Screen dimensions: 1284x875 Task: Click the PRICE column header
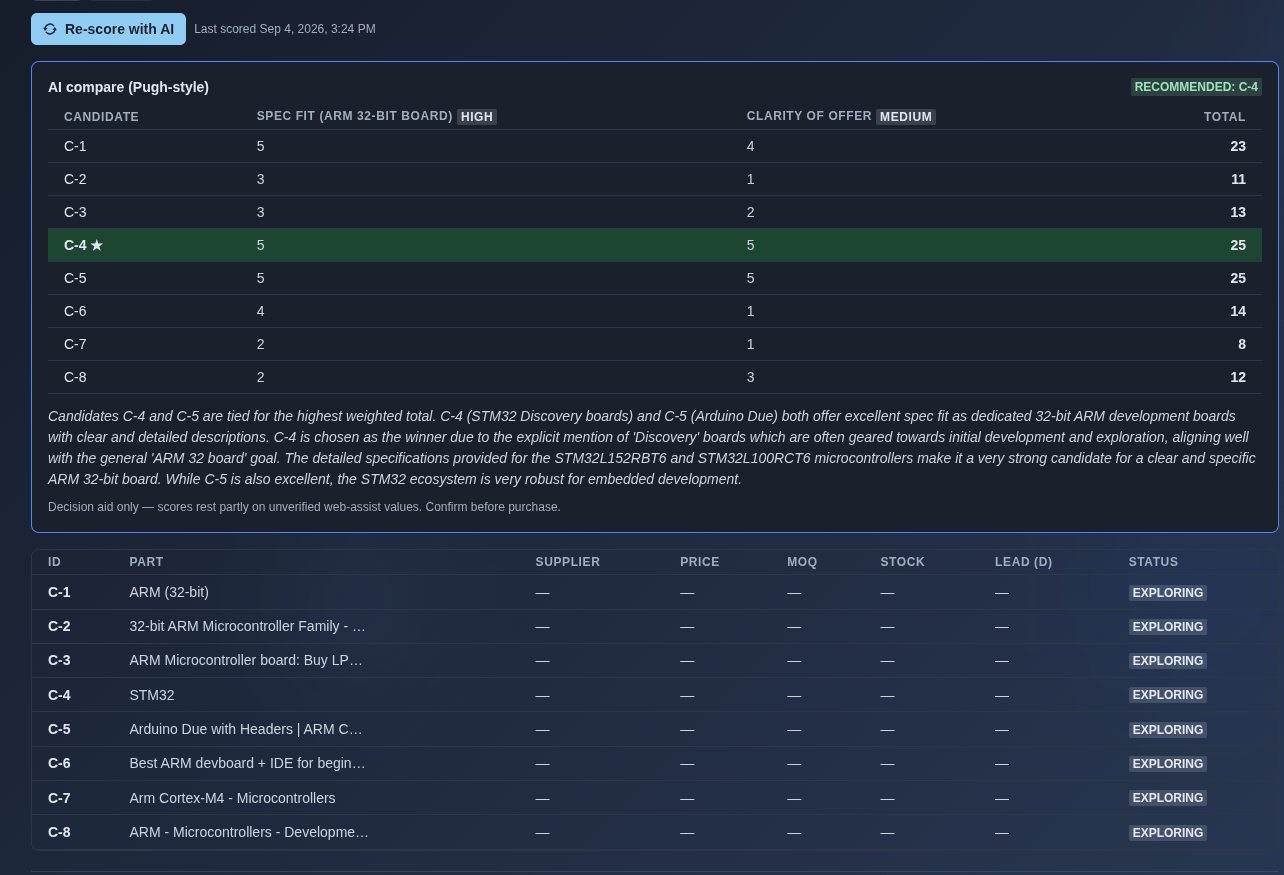coord(700,562)
